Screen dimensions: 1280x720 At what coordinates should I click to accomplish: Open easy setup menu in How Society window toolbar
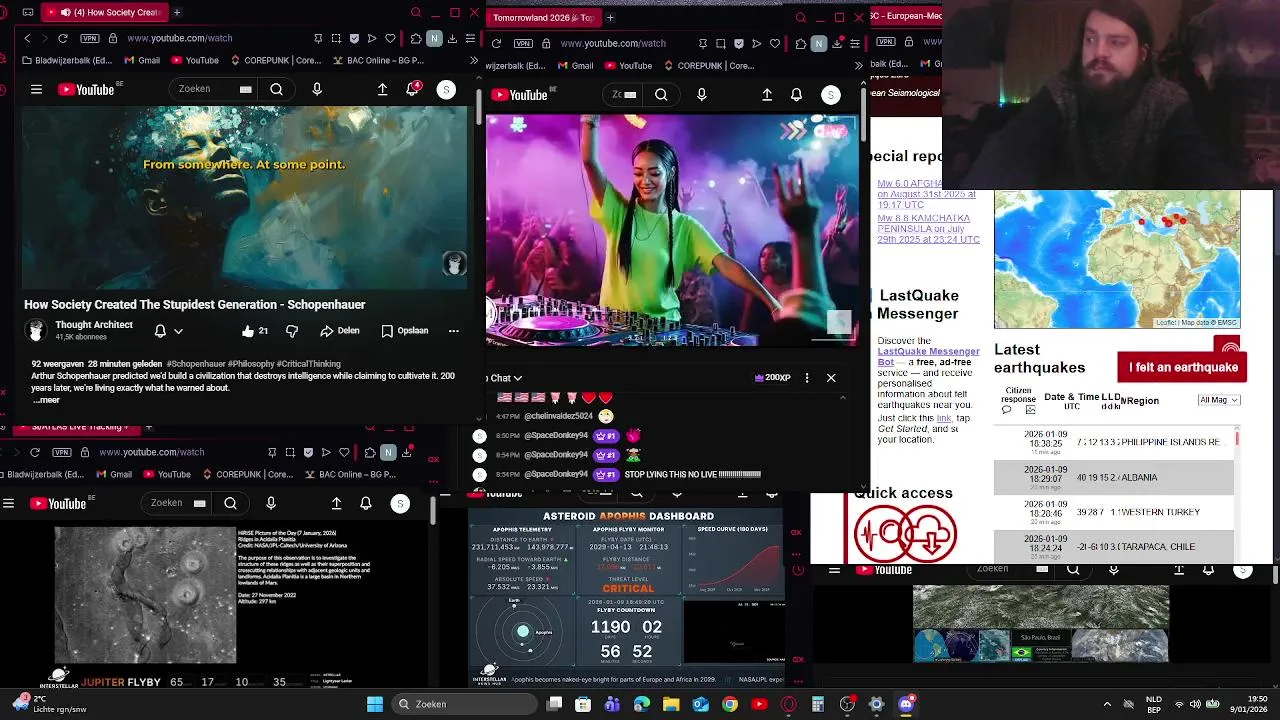pos(470,38)
